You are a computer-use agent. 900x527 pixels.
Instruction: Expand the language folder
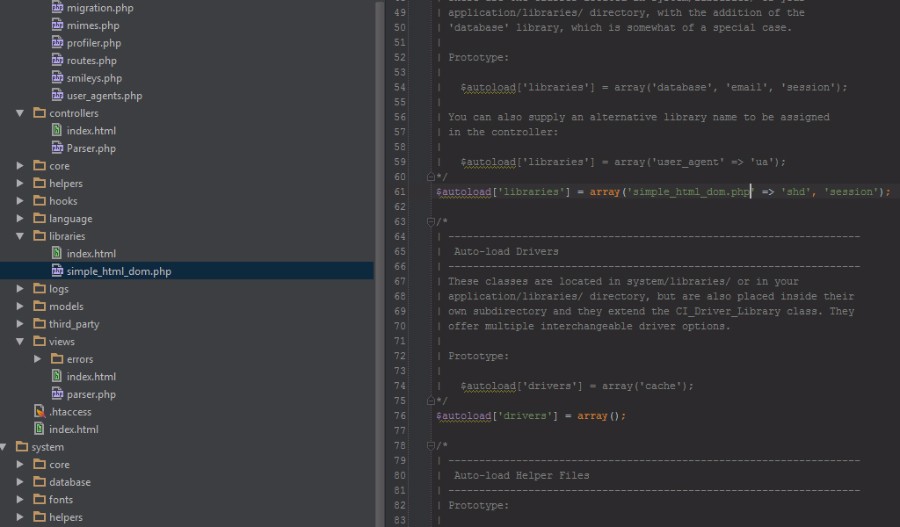point(20,218)
